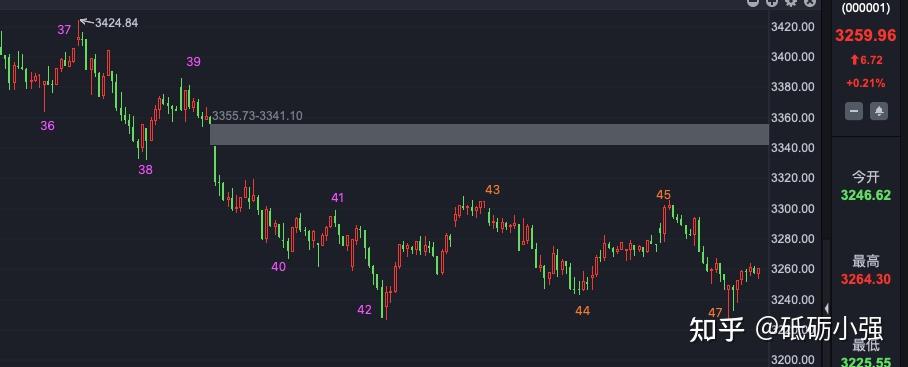
Task: Select wave marker 42 near the low
Action: click(x=364, y=310)
